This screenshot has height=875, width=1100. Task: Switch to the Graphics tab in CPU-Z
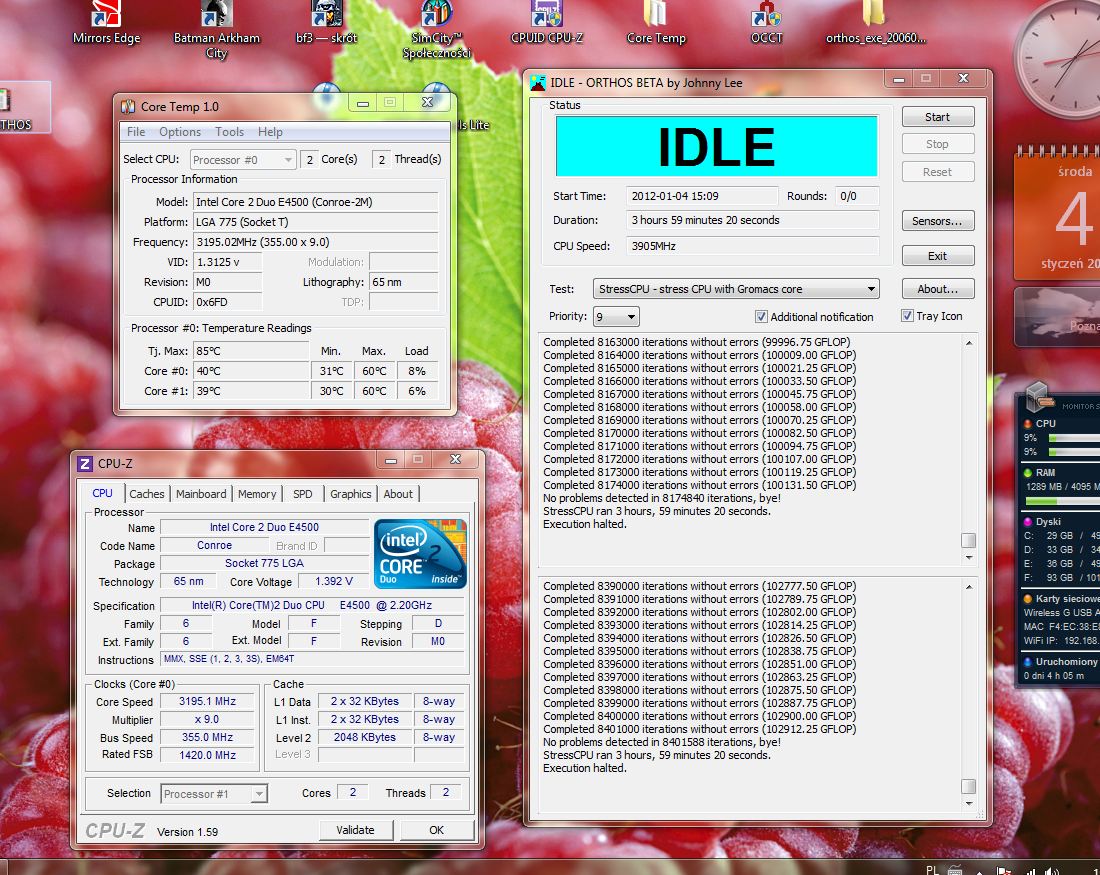351,494
